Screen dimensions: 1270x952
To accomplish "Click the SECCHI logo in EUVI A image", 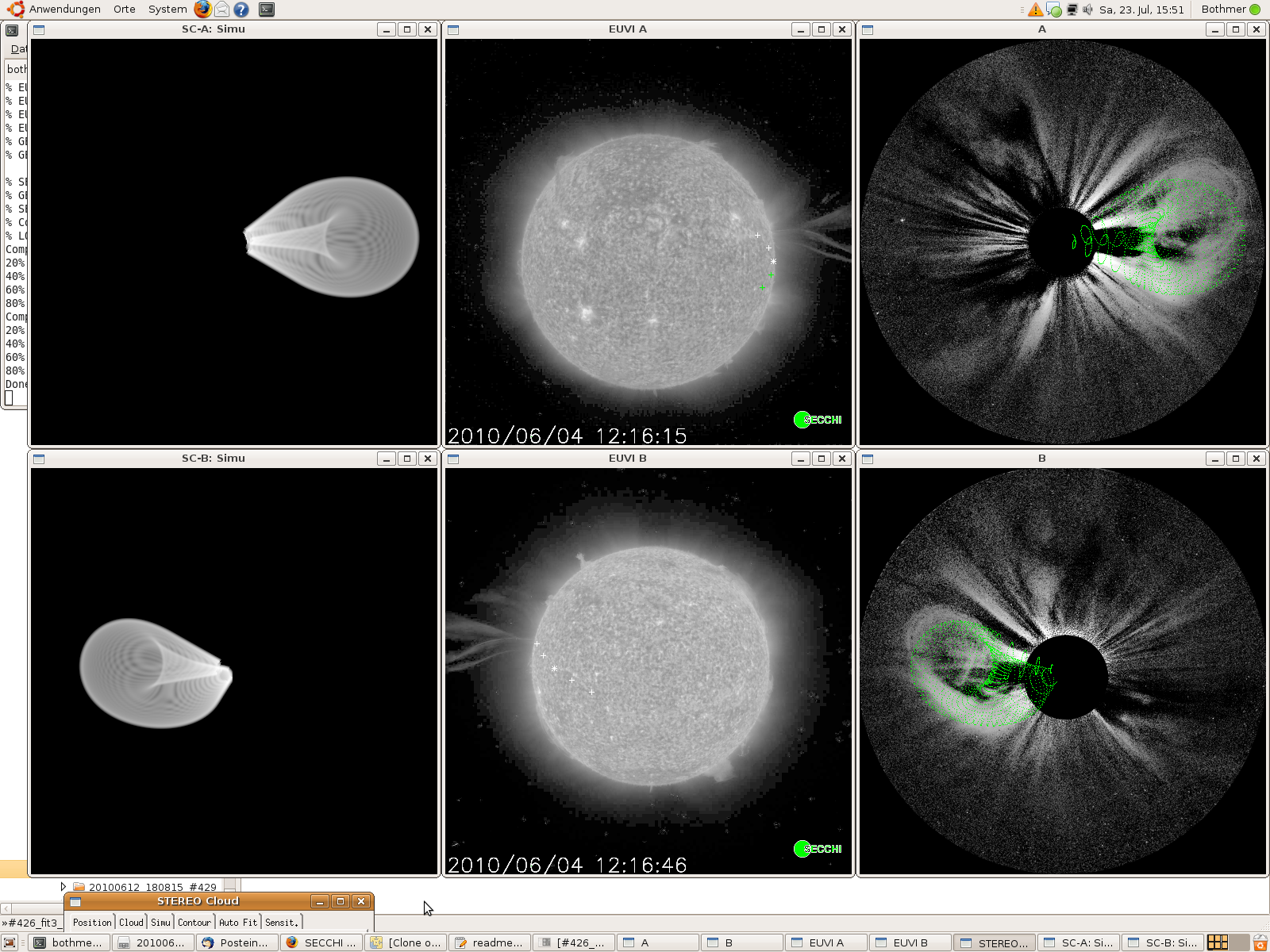I will click(818, 420).
